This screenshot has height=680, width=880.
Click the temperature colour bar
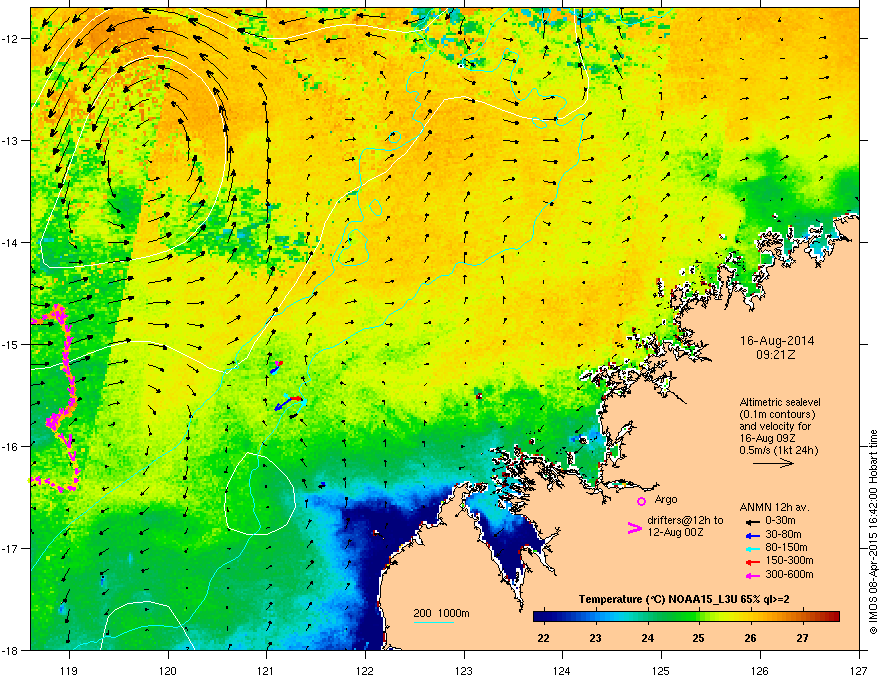[686, 616]
